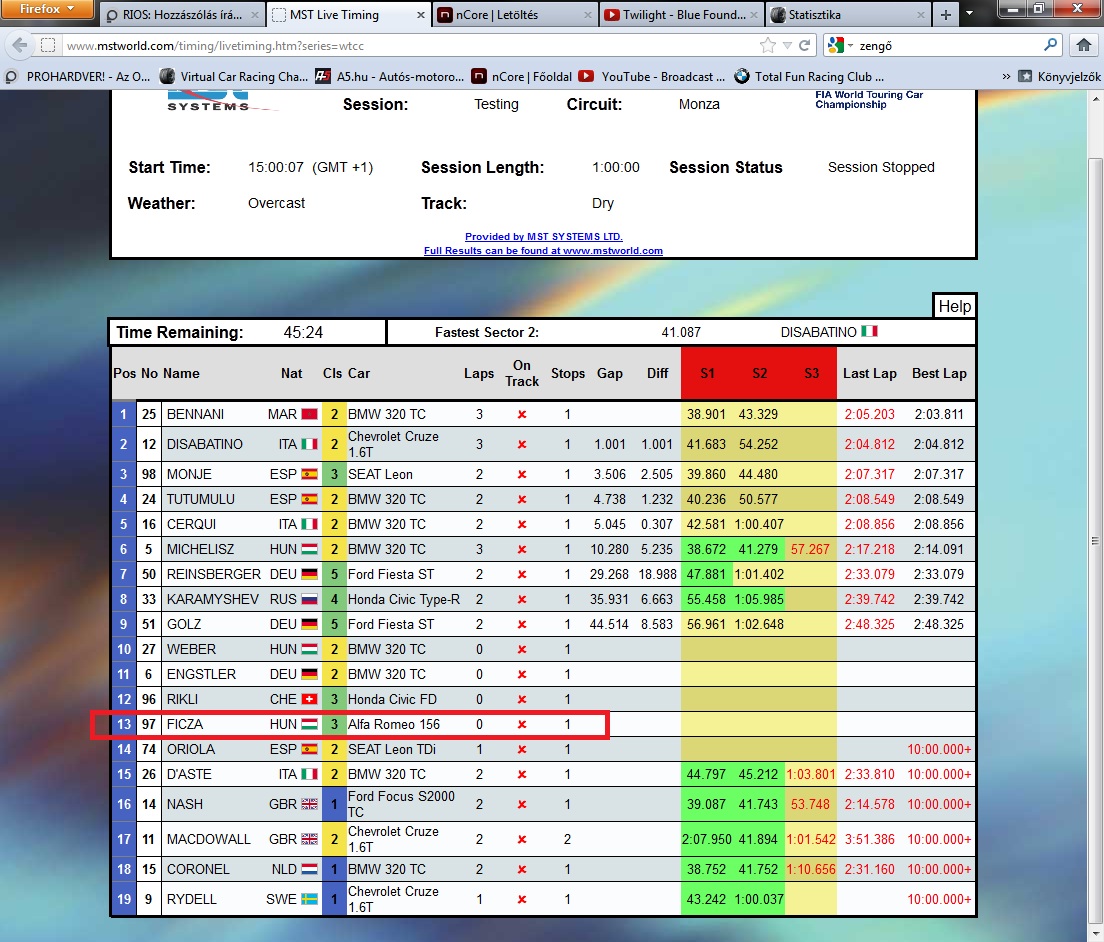Open the list all tabs dropdown
This screenshot has width=1104, height=942.
point(970,13)
